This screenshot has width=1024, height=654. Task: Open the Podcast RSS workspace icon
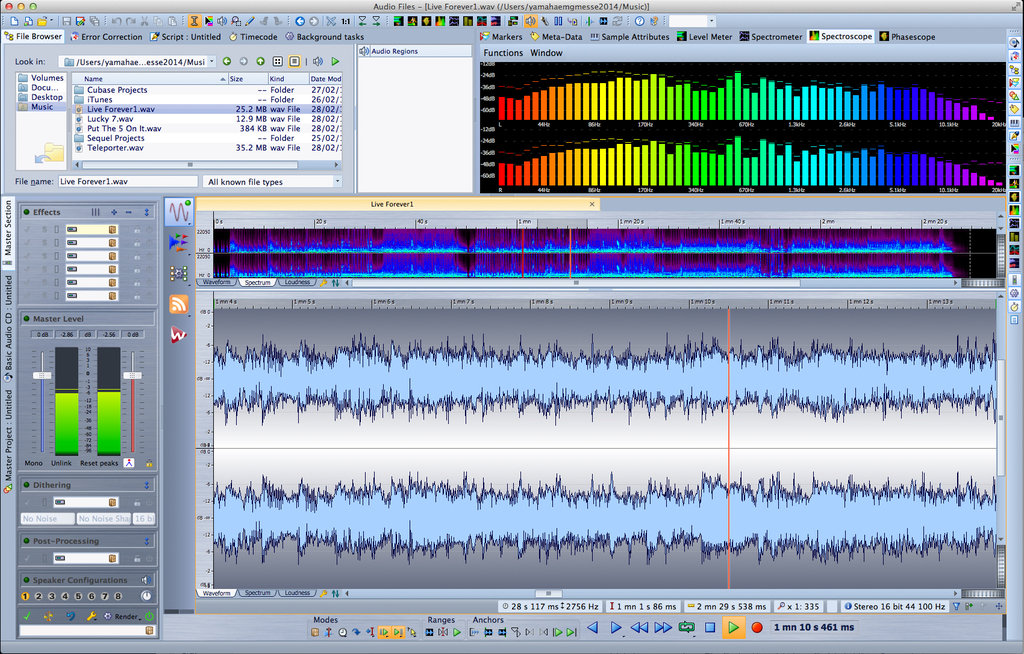click(178, 304)
